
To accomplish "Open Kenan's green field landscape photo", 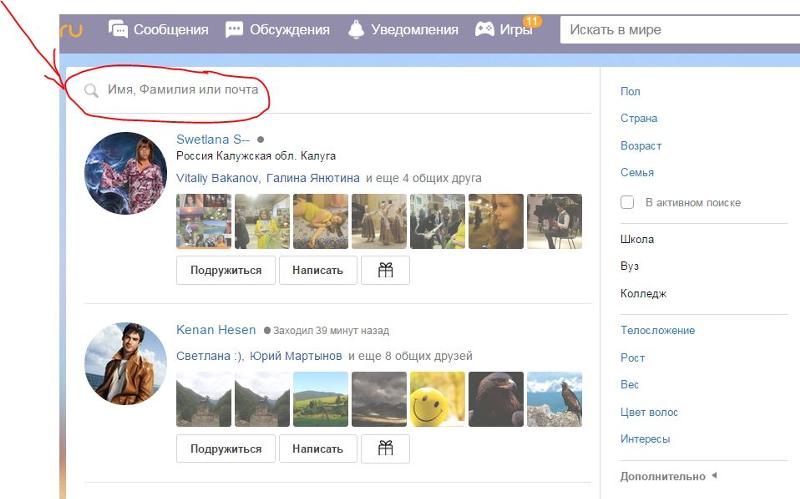I will click(x=320, y=399).
